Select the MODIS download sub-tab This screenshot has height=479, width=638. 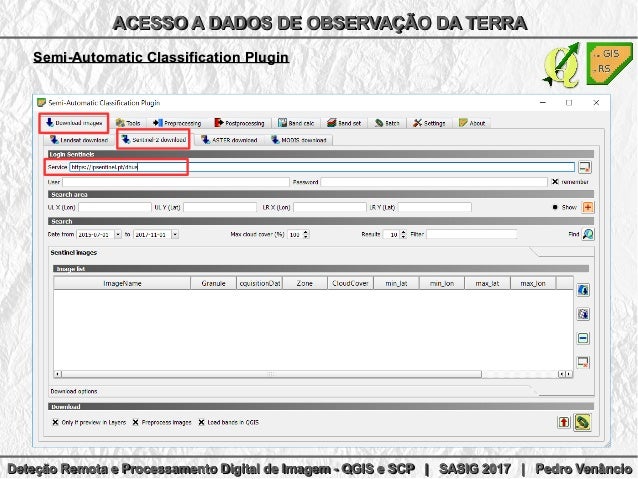point(299,140)
